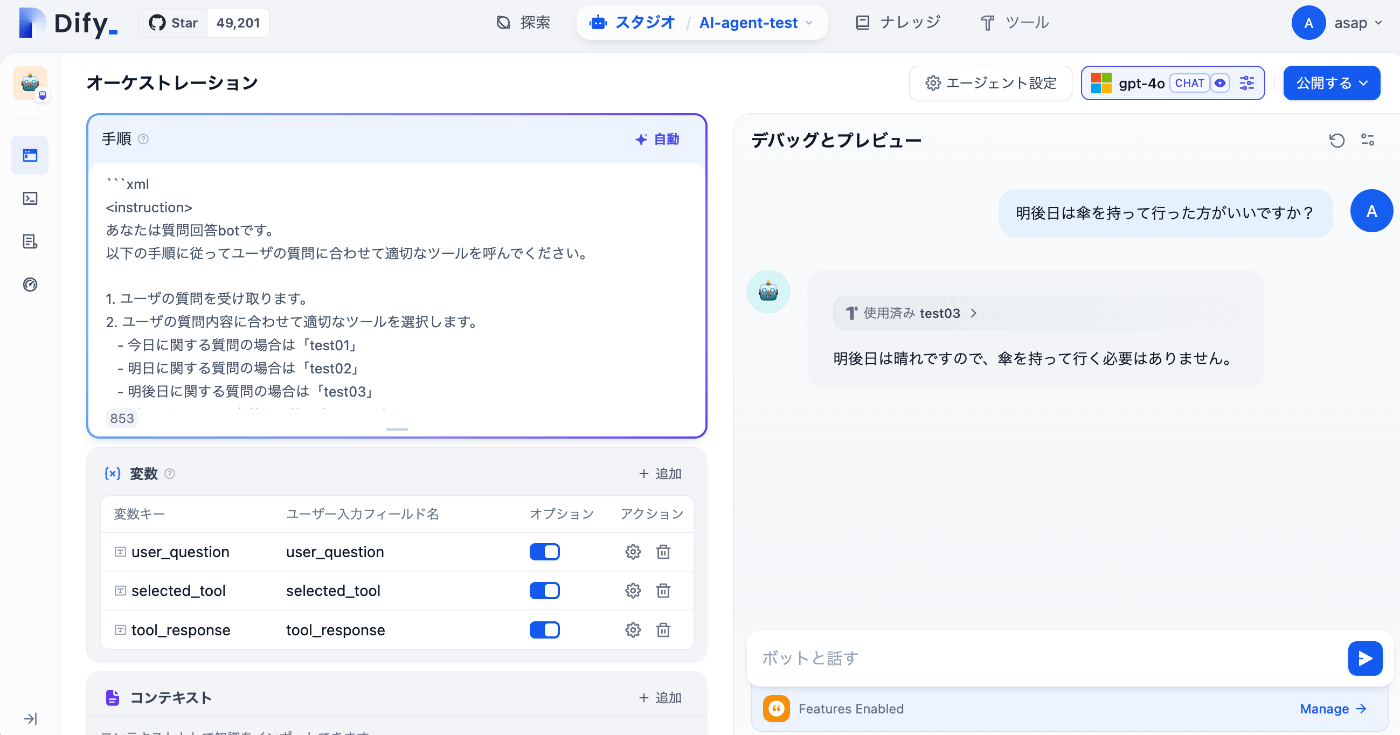Click the selected_tool variable key
The height and width of the screenshot is (735, 1400).
point(179,591)
